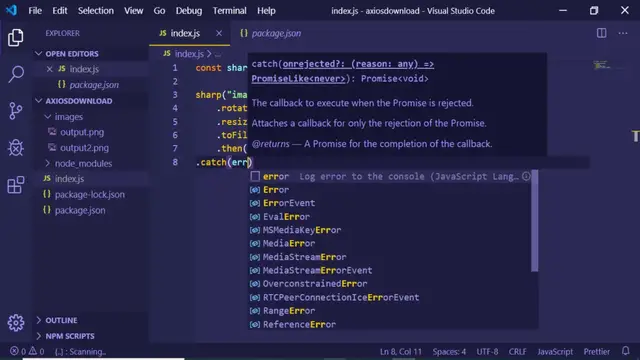The height and width of the screenshot is (360, 640).
Task: Pick the MSMediaKeyError suggestion
Action: click(x=390, y=230)
